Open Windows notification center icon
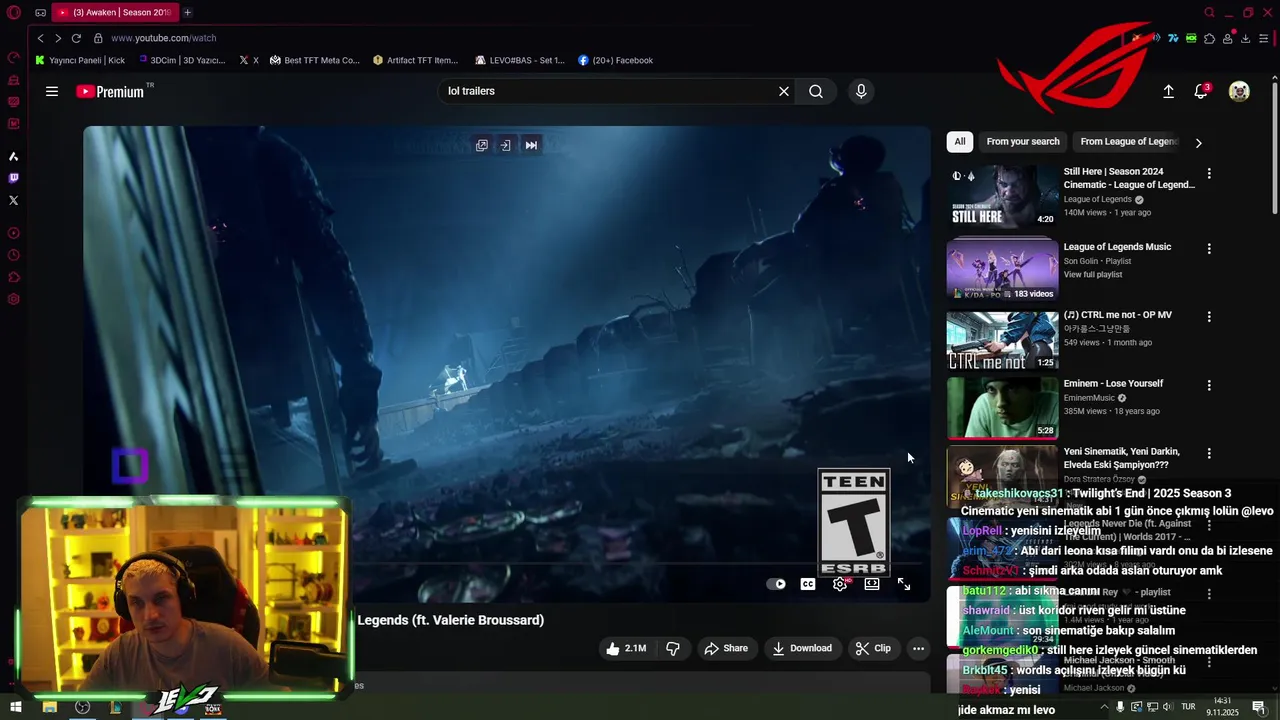The width and height of the screenshot is (1280, 720). [x=1259, y=708]
